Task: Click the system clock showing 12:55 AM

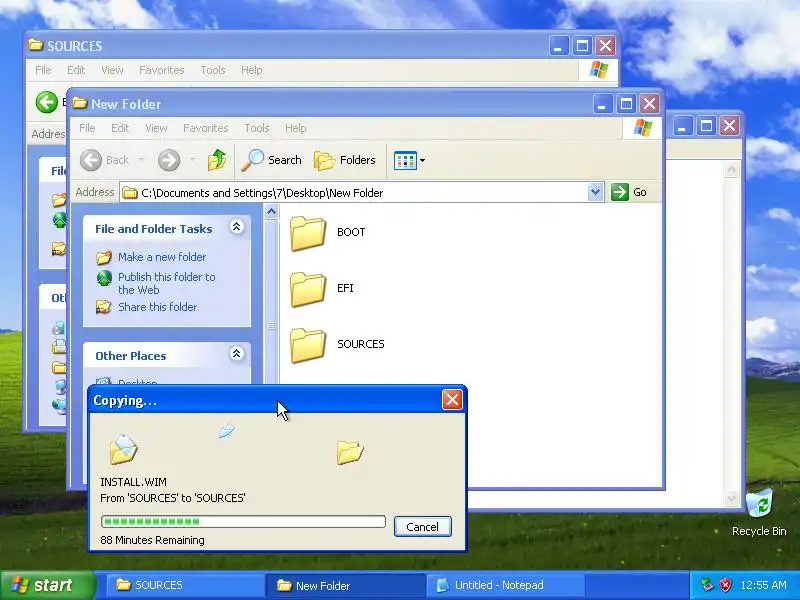Action: [x=764, y=585]
